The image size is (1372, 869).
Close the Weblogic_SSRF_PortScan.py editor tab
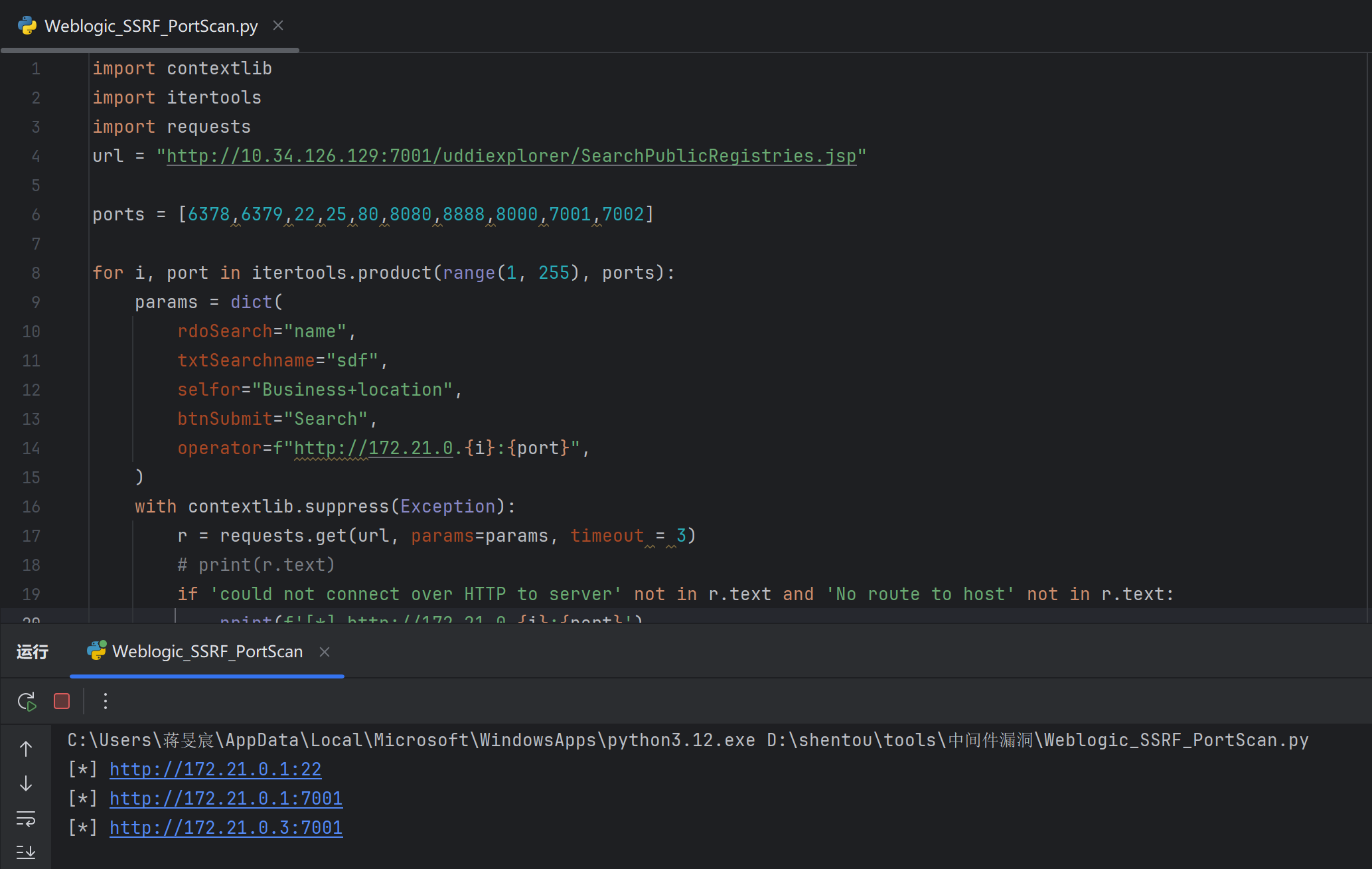click(278, 26)
